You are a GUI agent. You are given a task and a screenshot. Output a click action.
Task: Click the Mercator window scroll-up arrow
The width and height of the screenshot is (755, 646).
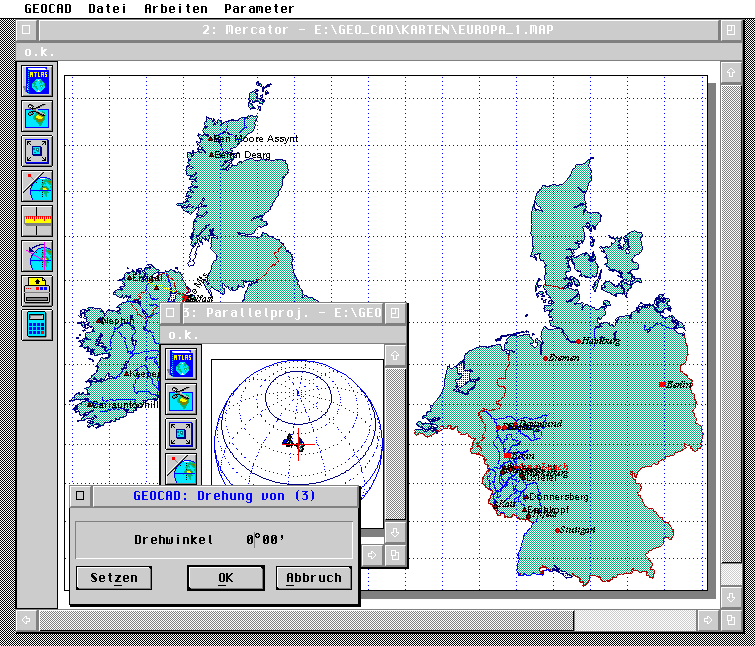pyautogui.click(x=730, y=73)
